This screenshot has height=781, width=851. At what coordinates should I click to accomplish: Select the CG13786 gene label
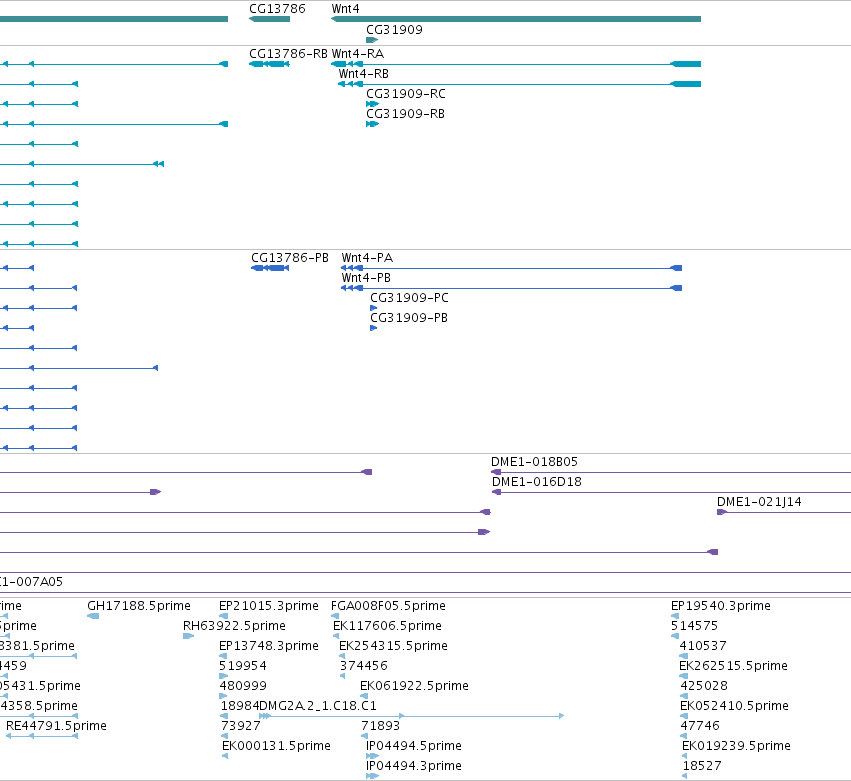[277, 9]
